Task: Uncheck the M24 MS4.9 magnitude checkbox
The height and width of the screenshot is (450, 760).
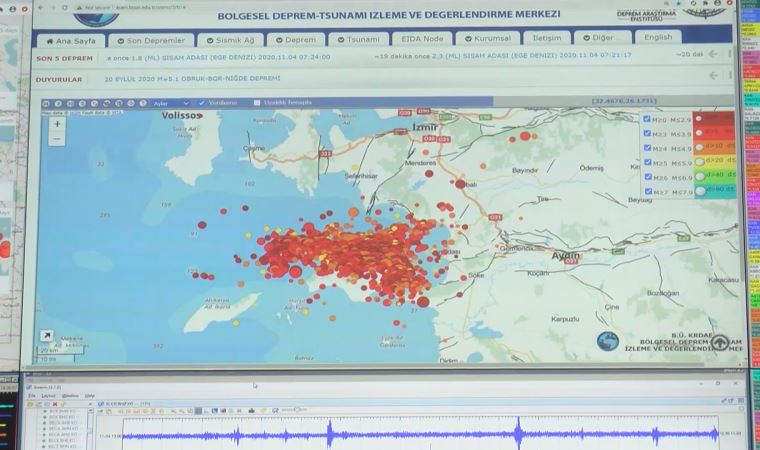Action: tap(648, 148)
